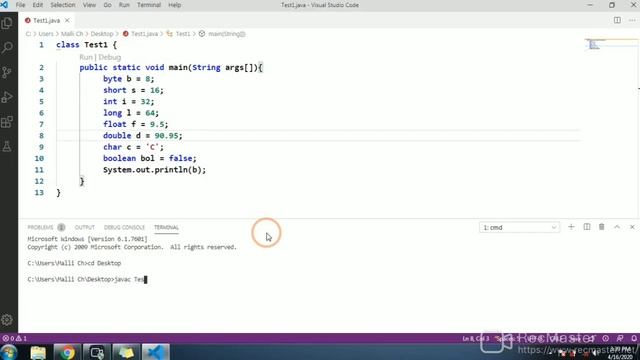Switch to the Debug Console tab

pos(124,227)
